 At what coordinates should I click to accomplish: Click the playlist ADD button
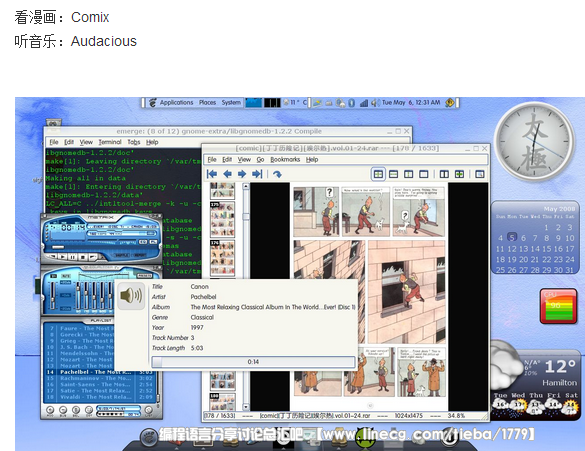pyautogui.click(x=50, y=410)
